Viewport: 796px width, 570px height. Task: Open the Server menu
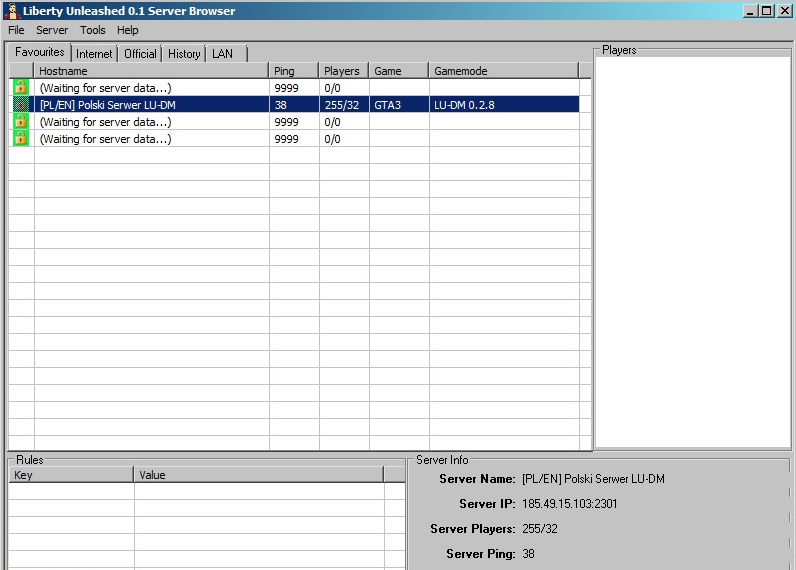[52, 30]
